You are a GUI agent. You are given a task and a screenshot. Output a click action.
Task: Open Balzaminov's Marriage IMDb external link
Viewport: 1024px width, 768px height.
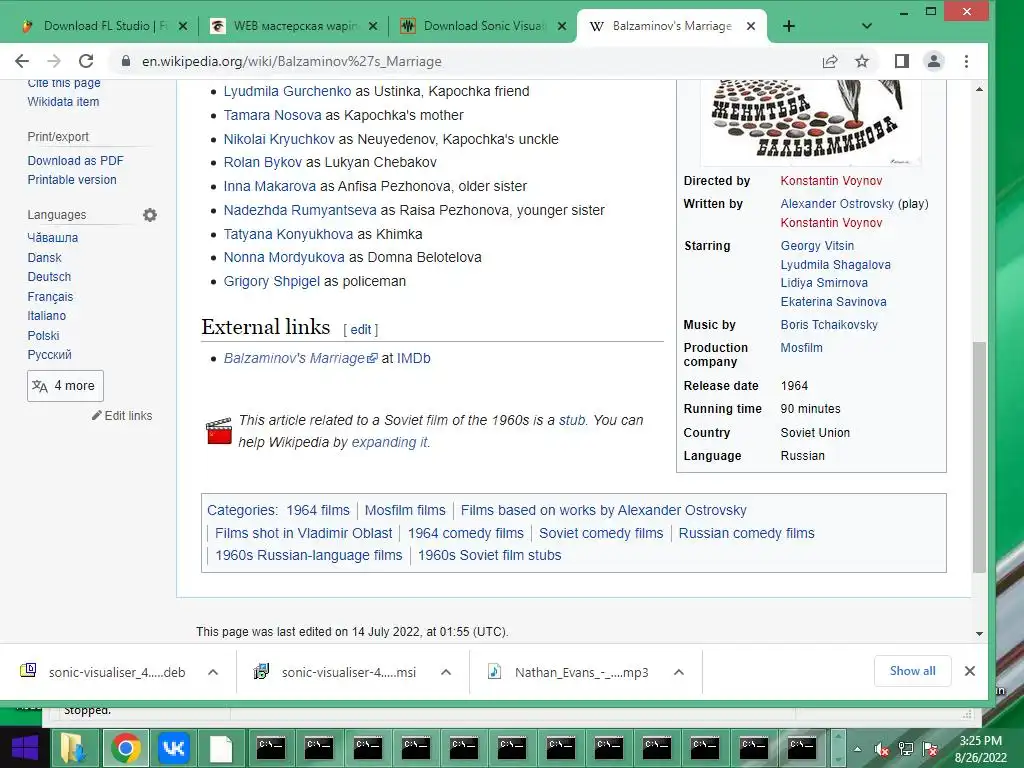(x=300, y=359)
